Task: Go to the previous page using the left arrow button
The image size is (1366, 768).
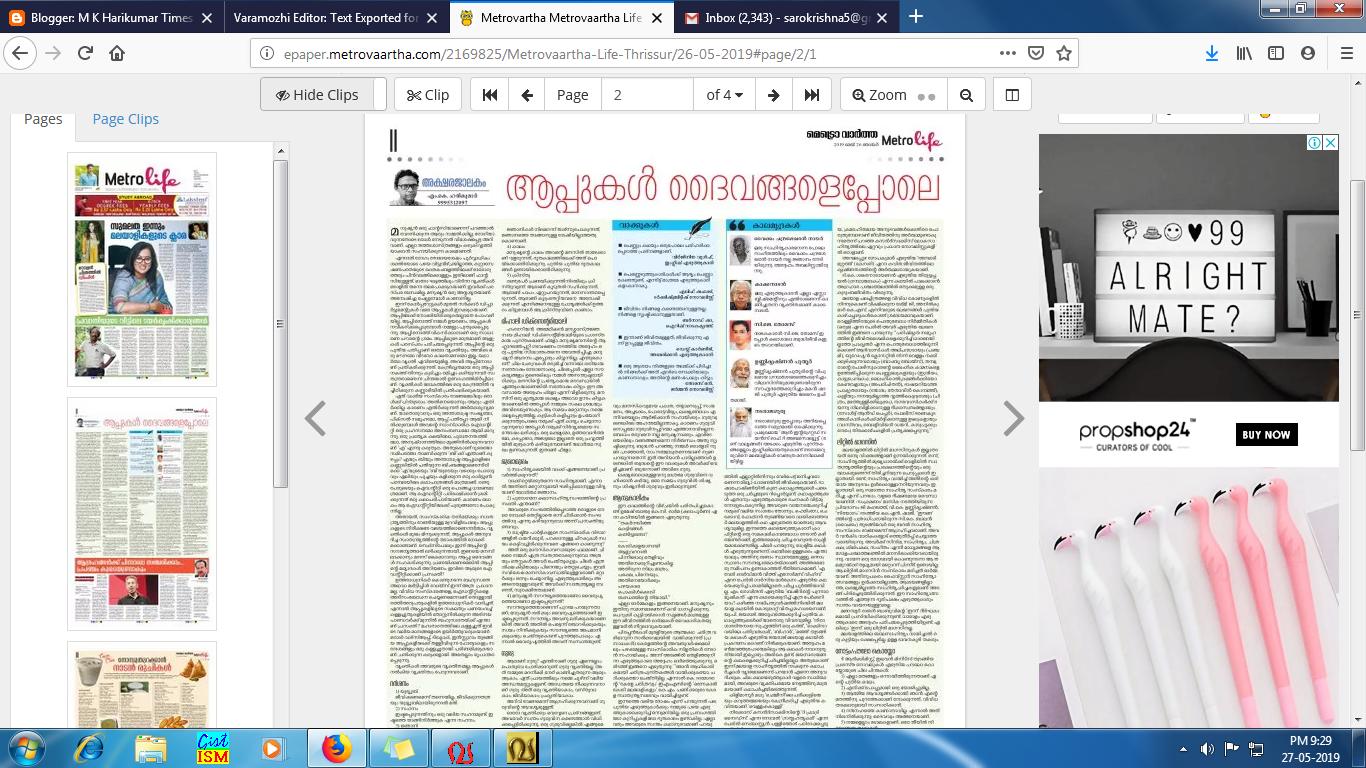Action: point(527,95)
